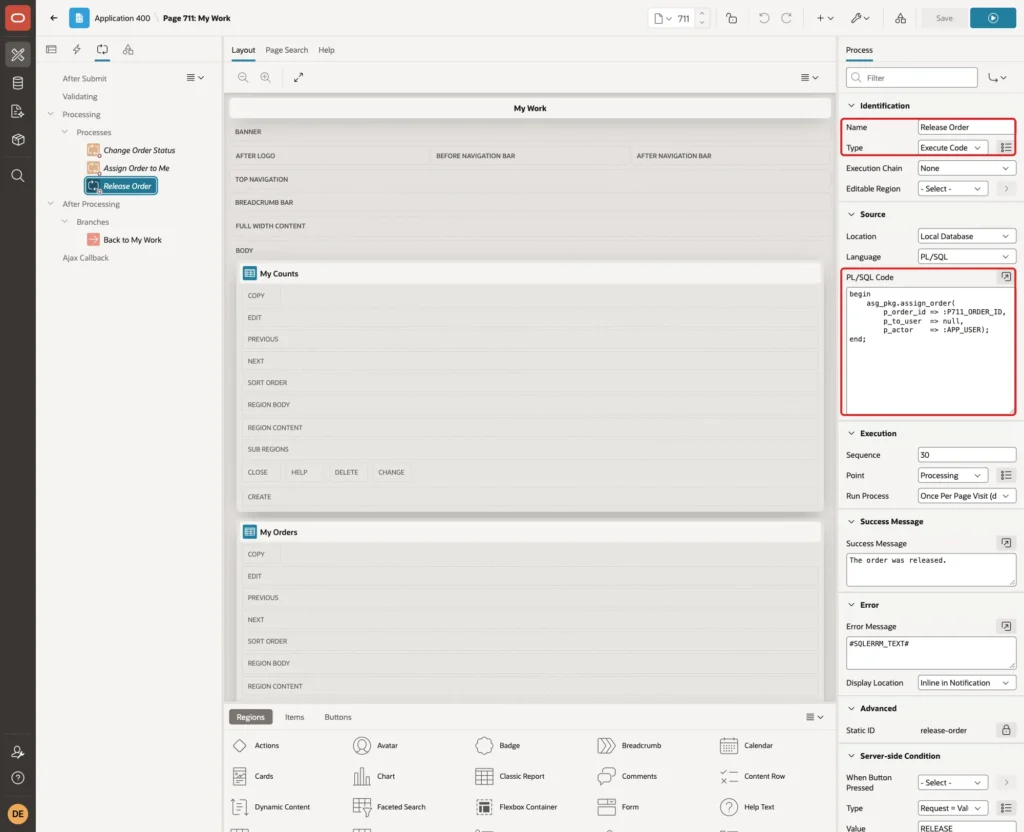The width and height of the screenshot is (1024, 832).
Task: Step page number up with the arrow
Action: [x=702, y=13]
